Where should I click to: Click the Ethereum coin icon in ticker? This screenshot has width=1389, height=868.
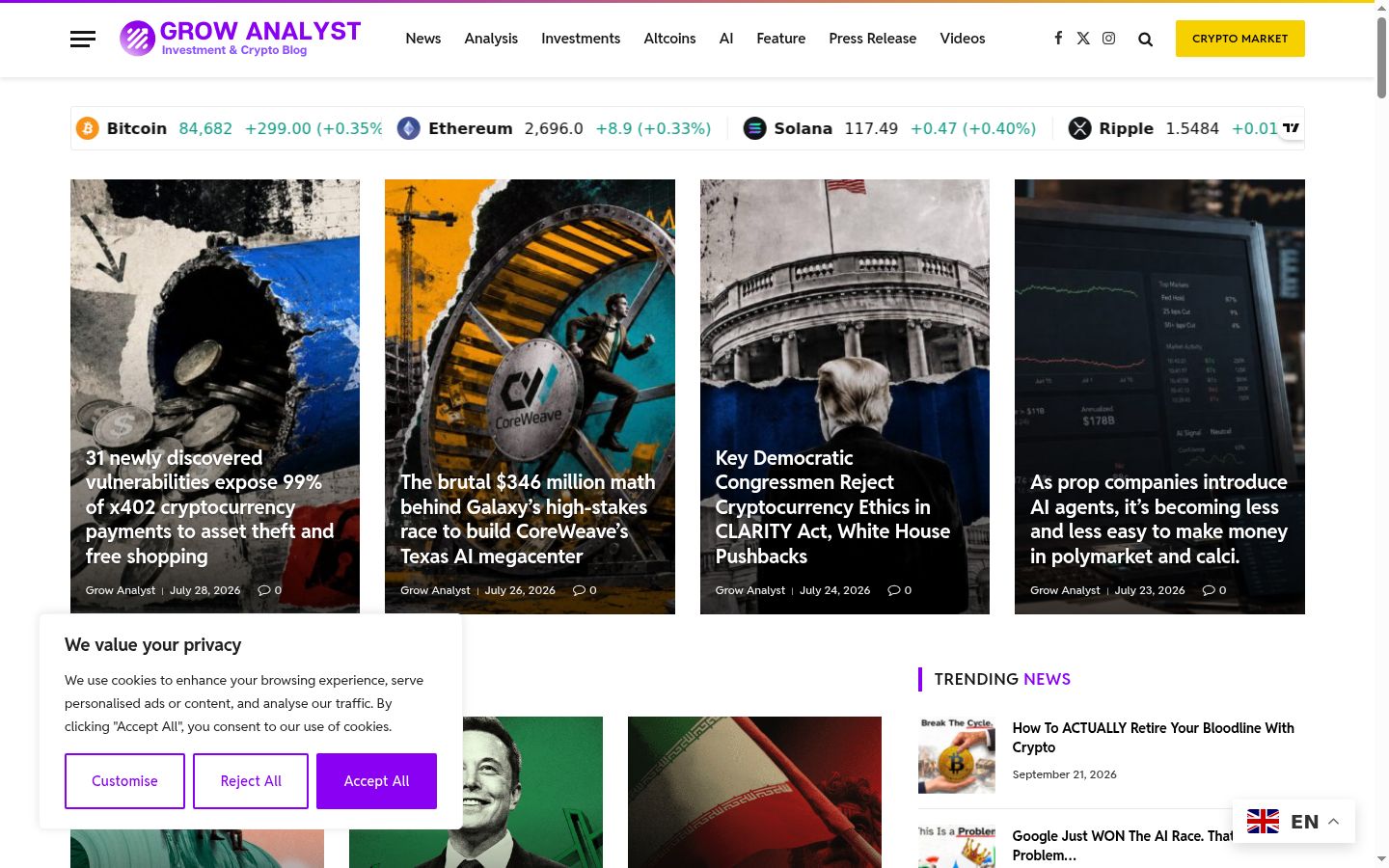point(409,128)
